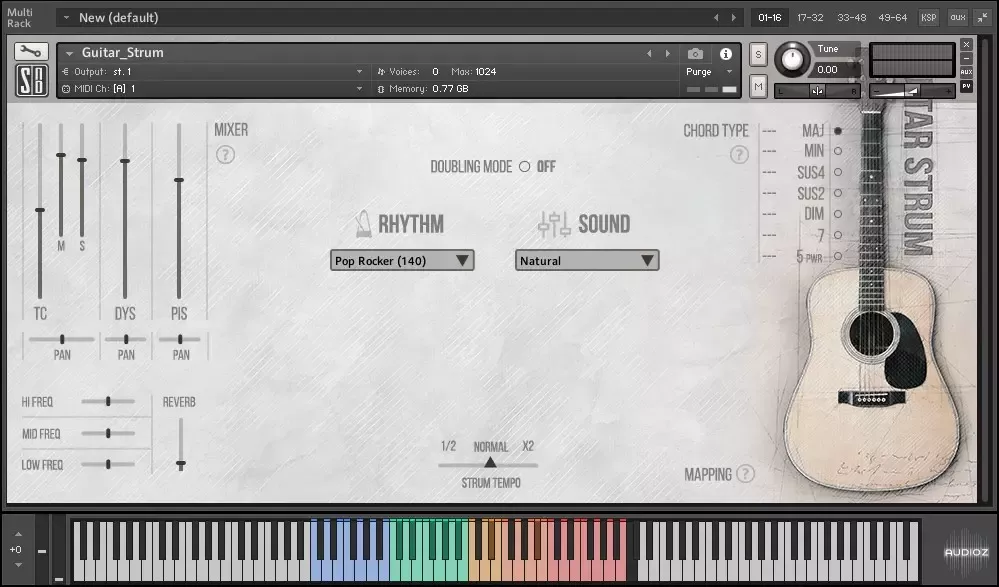Click the TC pan slider
This screenshot has height=587, width=999.
(62, 339)
